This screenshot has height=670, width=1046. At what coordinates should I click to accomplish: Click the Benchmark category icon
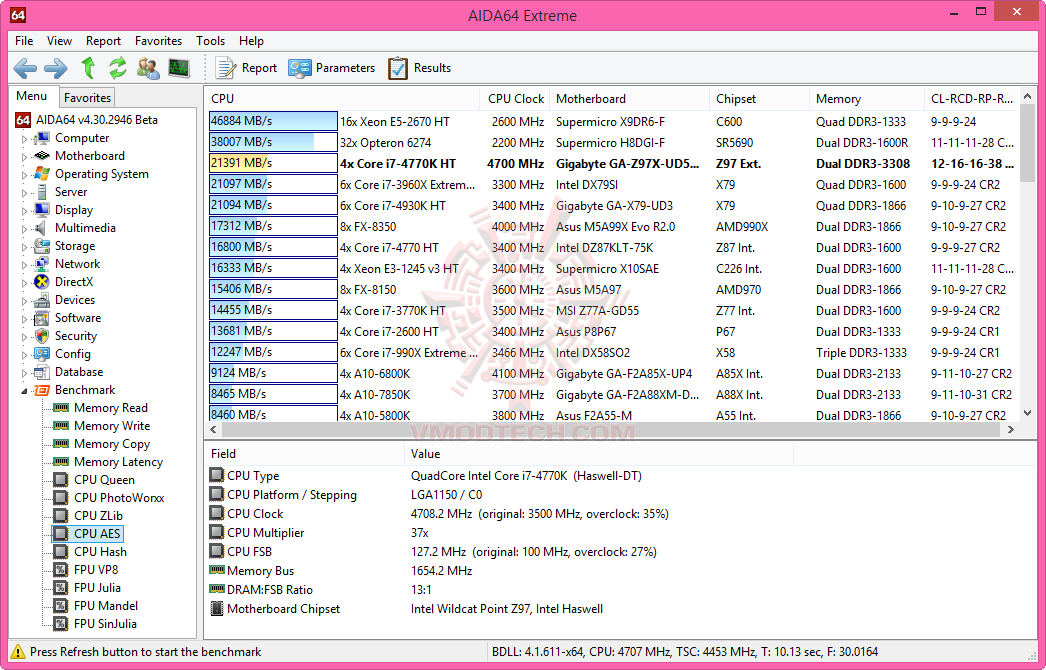tap(41, 390)
